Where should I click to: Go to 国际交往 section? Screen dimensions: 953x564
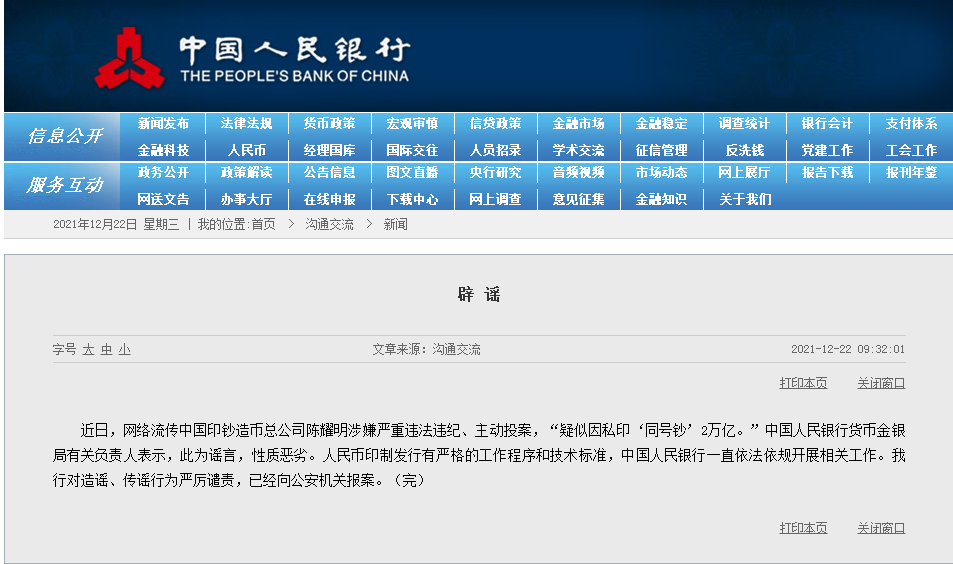pyautogui.click(x=412, y=150)
